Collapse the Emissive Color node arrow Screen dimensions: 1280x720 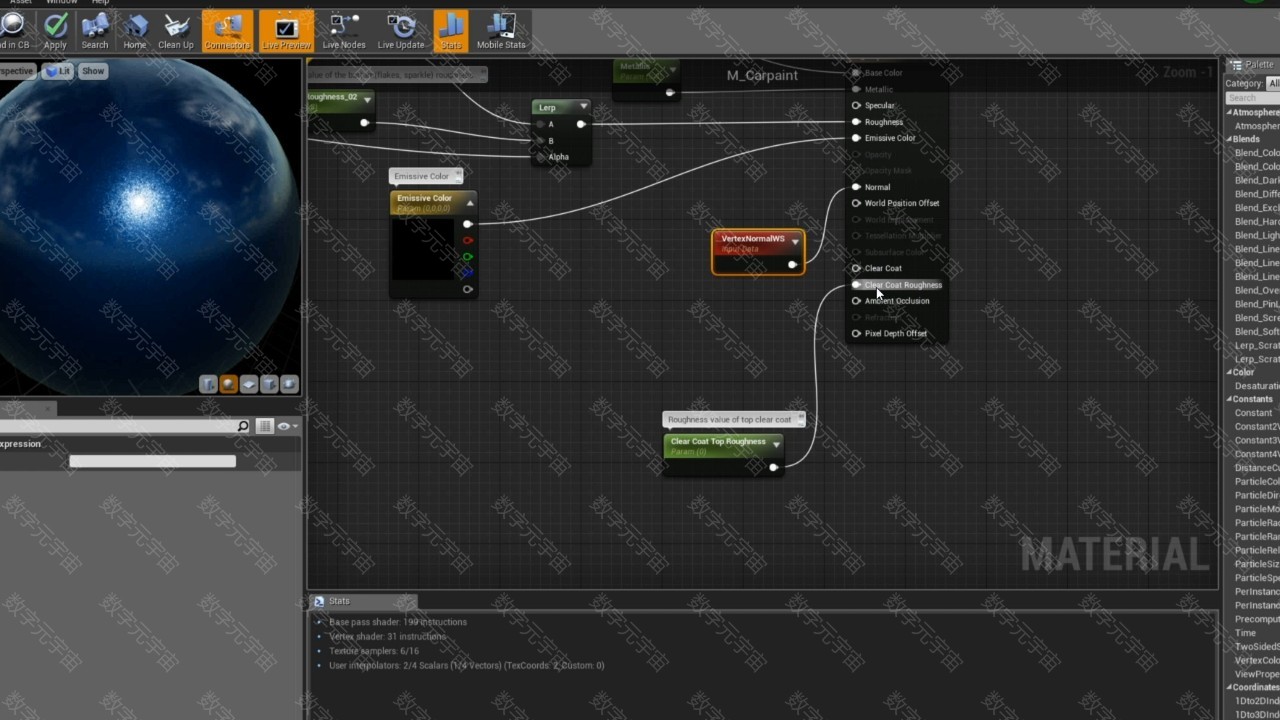(x=470, y=203)
